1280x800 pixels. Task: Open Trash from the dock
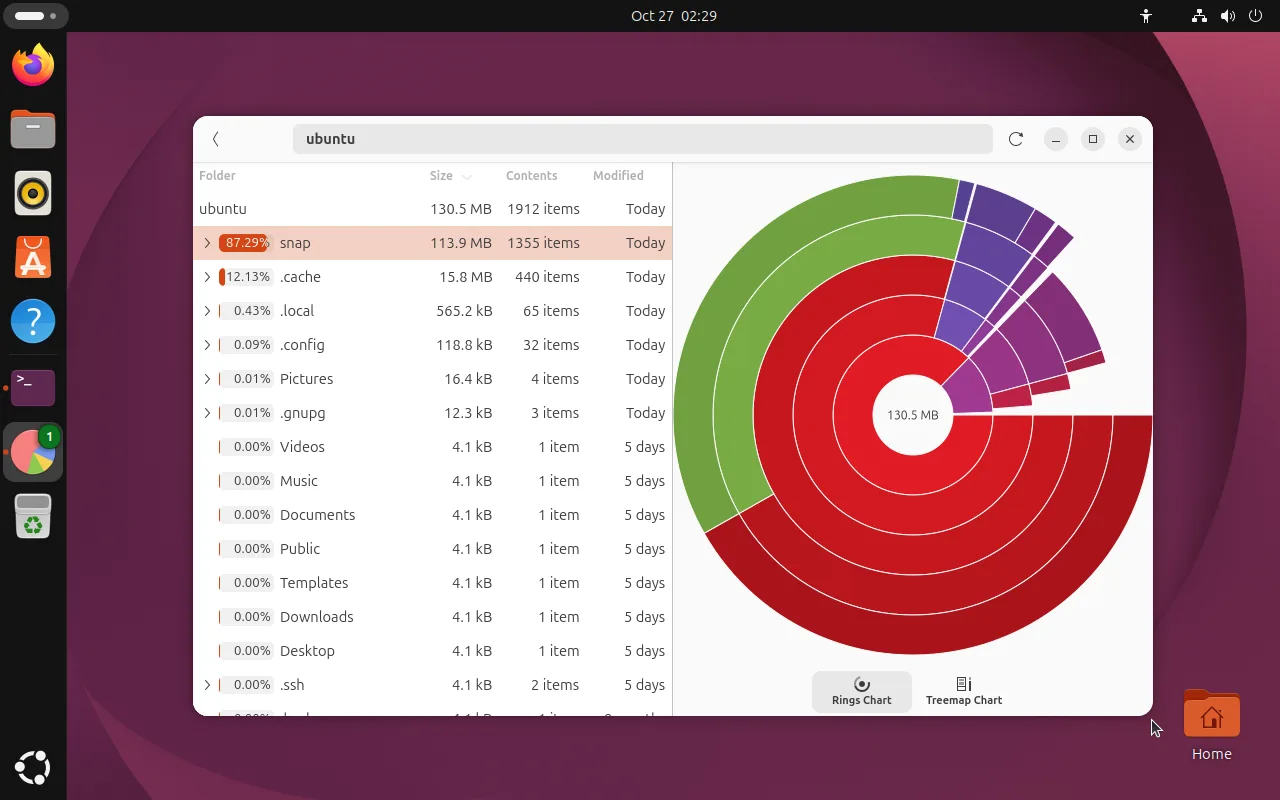coord(33,515)
